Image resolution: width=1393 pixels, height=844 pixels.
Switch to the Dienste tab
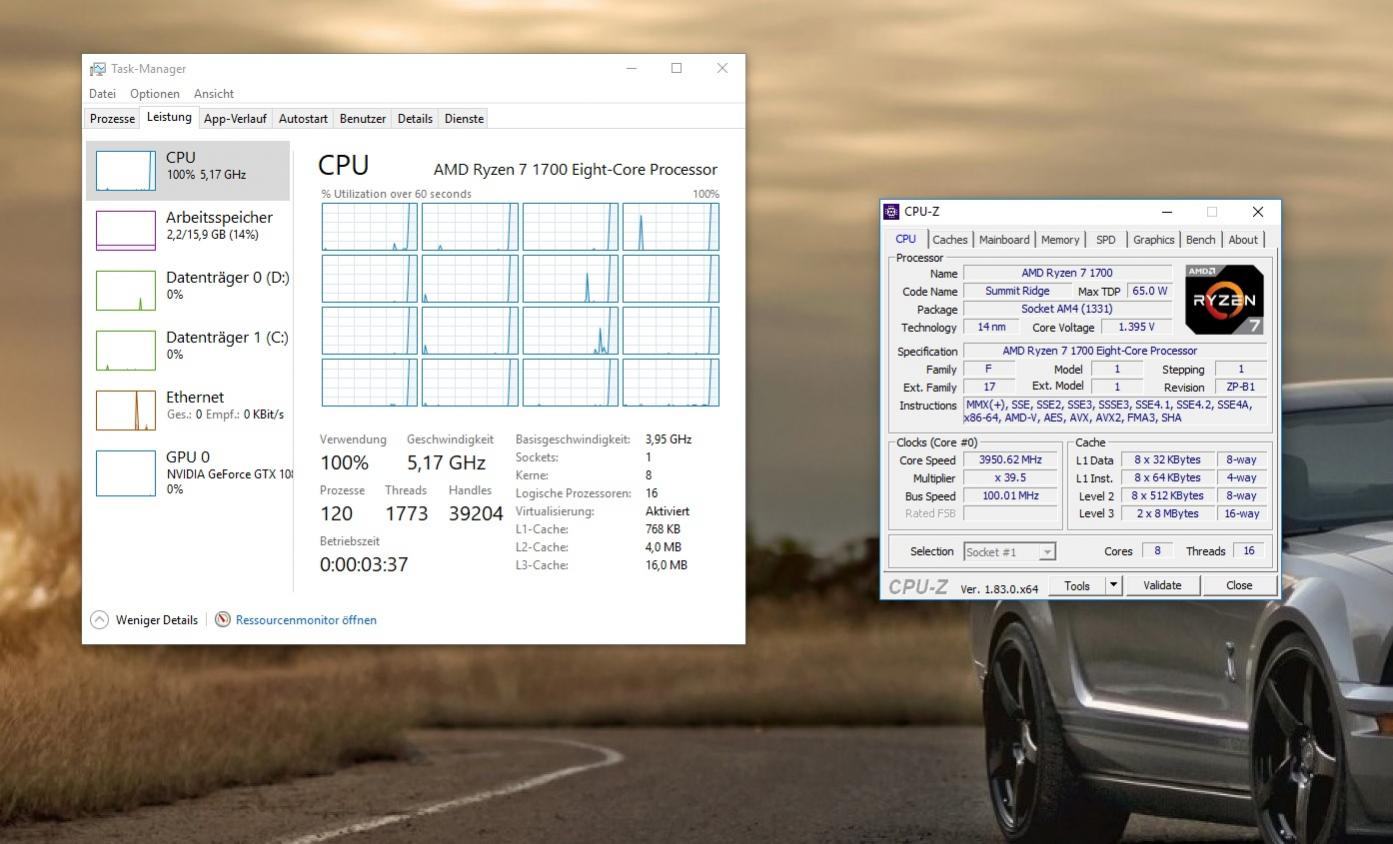click(x=464, y=118)
